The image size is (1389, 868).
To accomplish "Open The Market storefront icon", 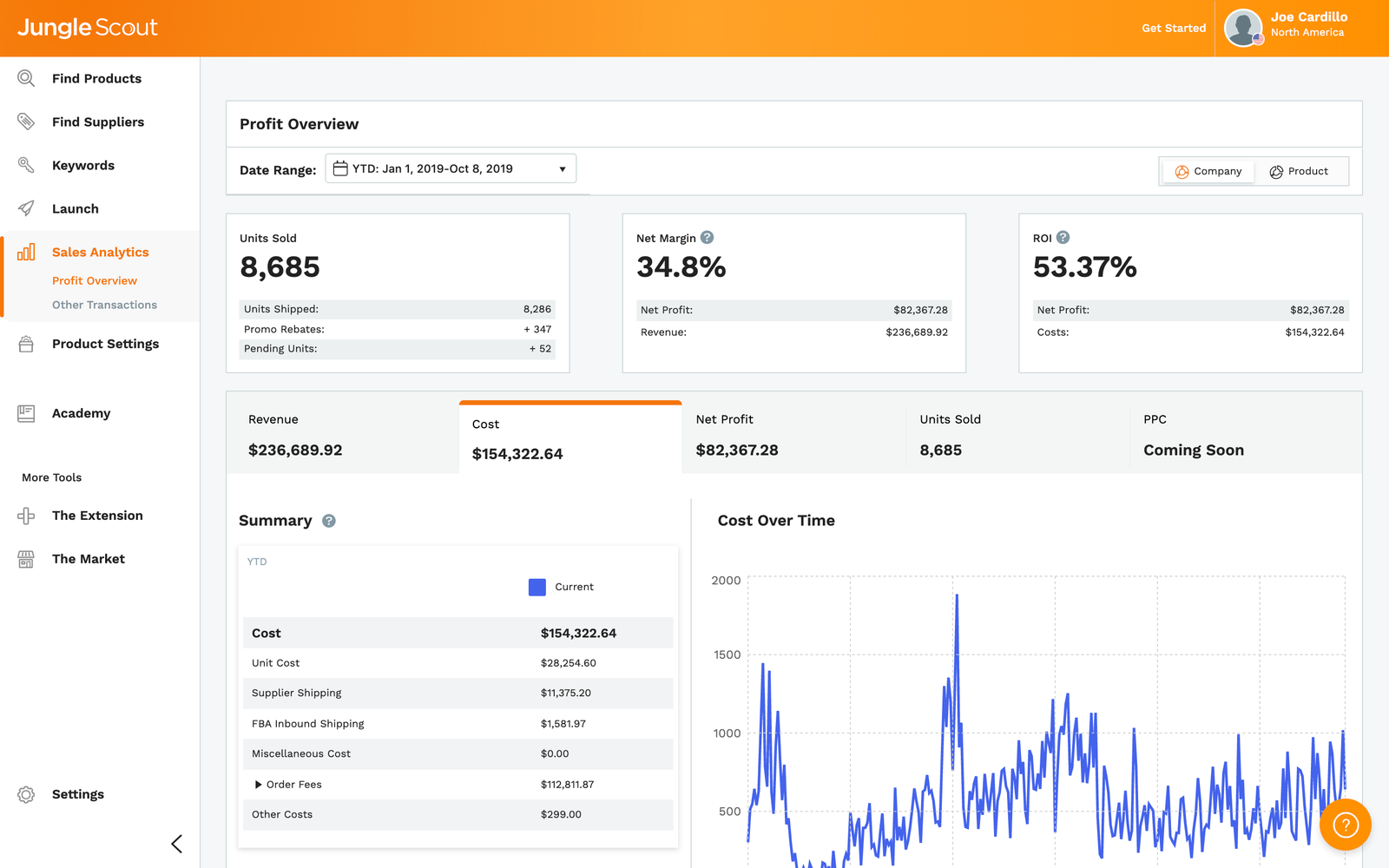I will (26, 559).
